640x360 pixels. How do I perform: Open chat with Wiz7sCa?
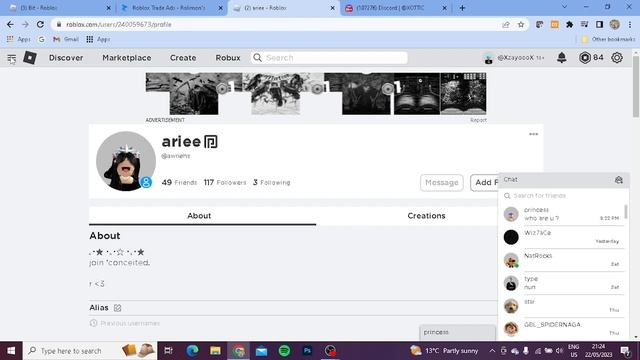[x=562, y=237]
